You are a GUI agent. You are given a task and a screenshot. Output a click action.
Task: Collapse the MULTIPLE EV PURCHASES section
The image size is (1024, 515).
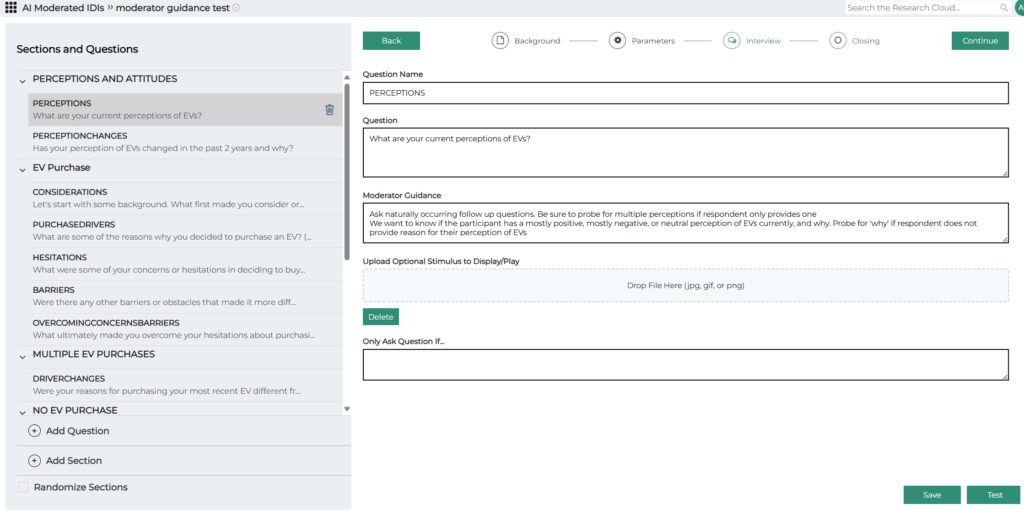[23, 356]
